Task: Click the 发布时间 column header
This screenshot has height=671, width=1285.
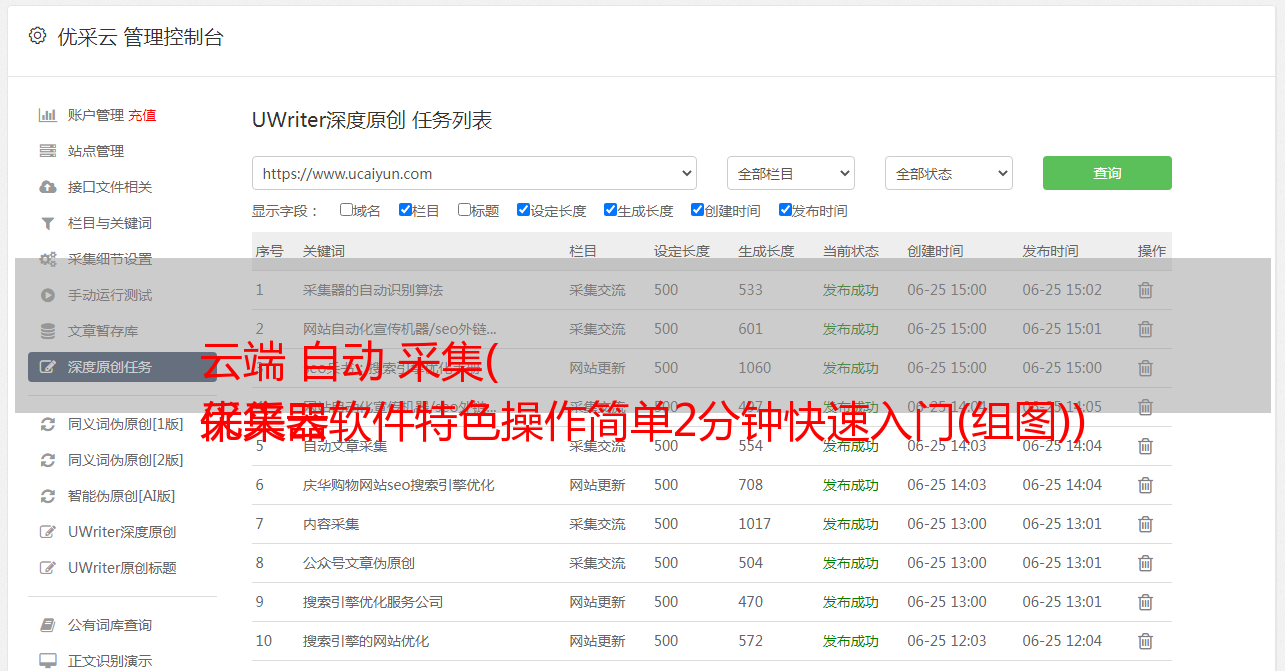Action: tap(1050, 251)
